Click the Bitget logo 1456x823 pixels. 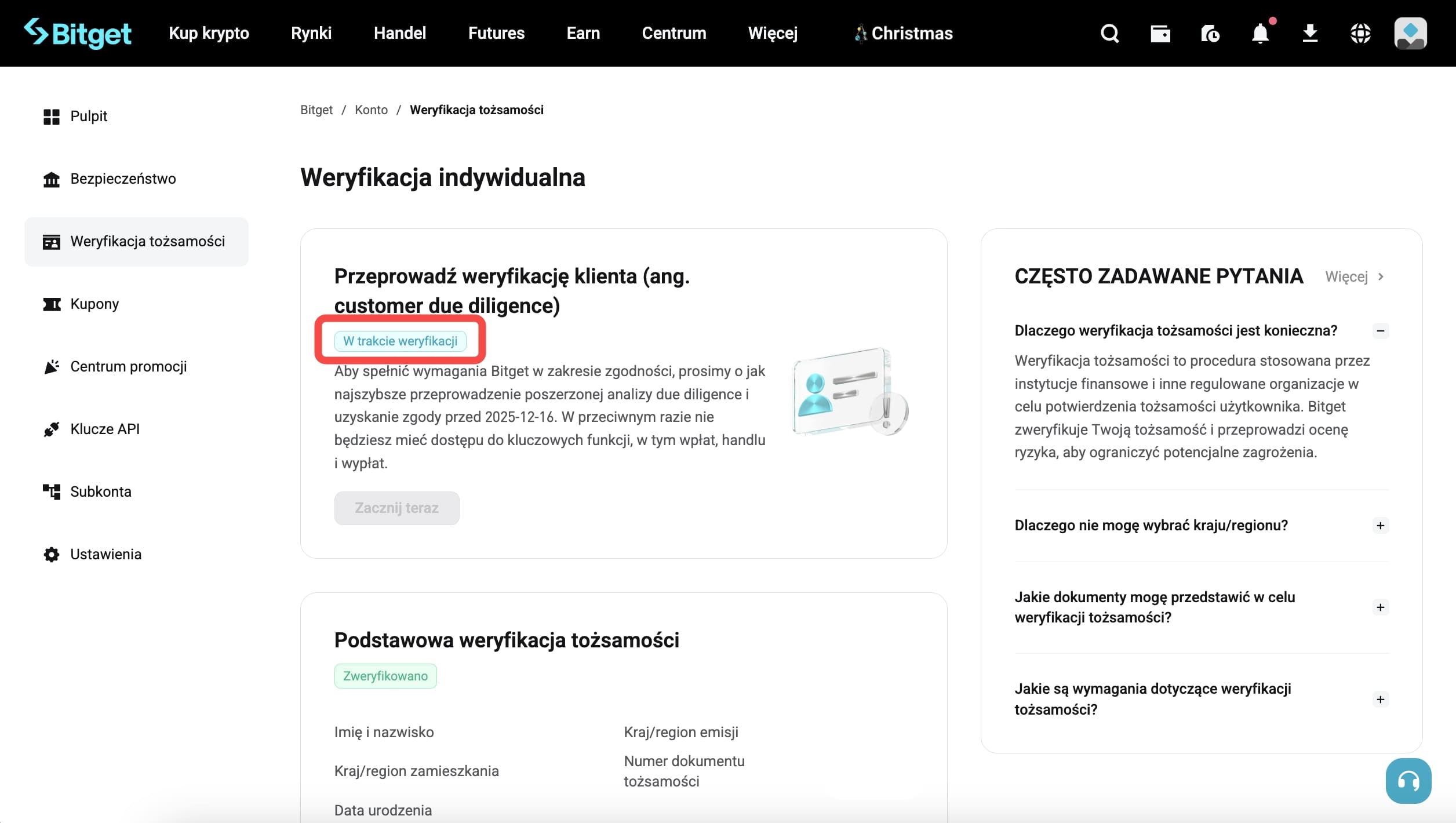(x=78, y=33)
